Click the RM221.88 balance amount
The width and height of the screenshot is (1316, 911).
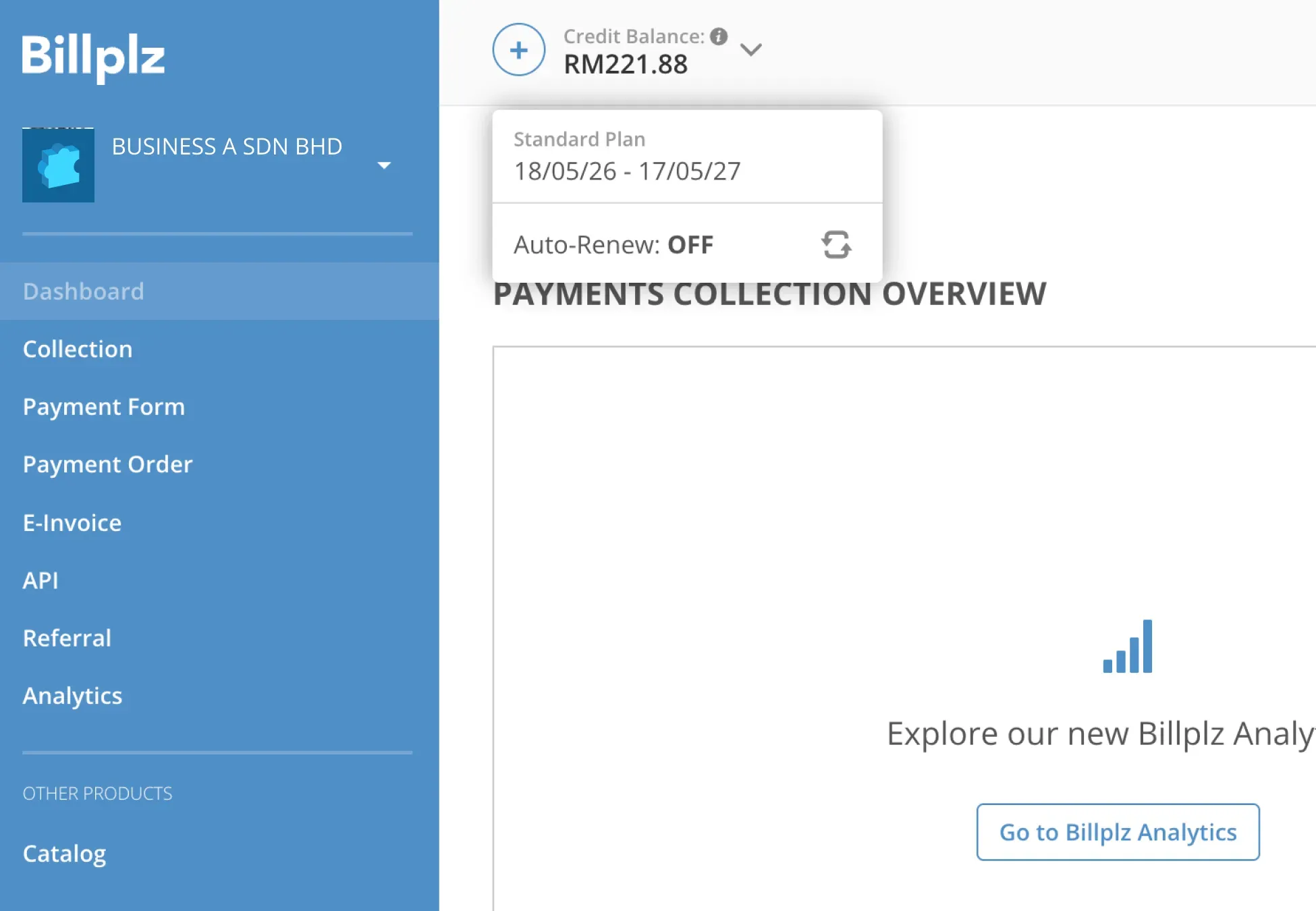[x=626, y=64]
